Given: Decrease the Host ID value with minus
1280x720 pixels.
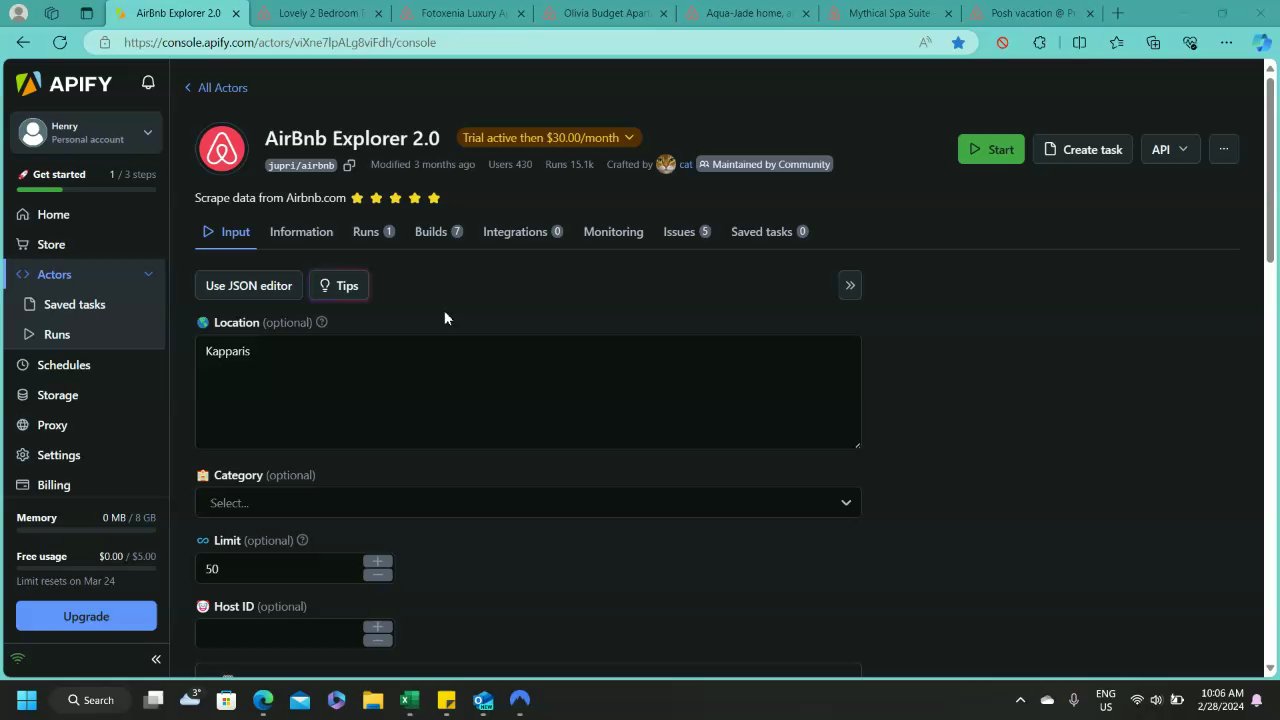Looking at the screenshot, I should (378, 640).
